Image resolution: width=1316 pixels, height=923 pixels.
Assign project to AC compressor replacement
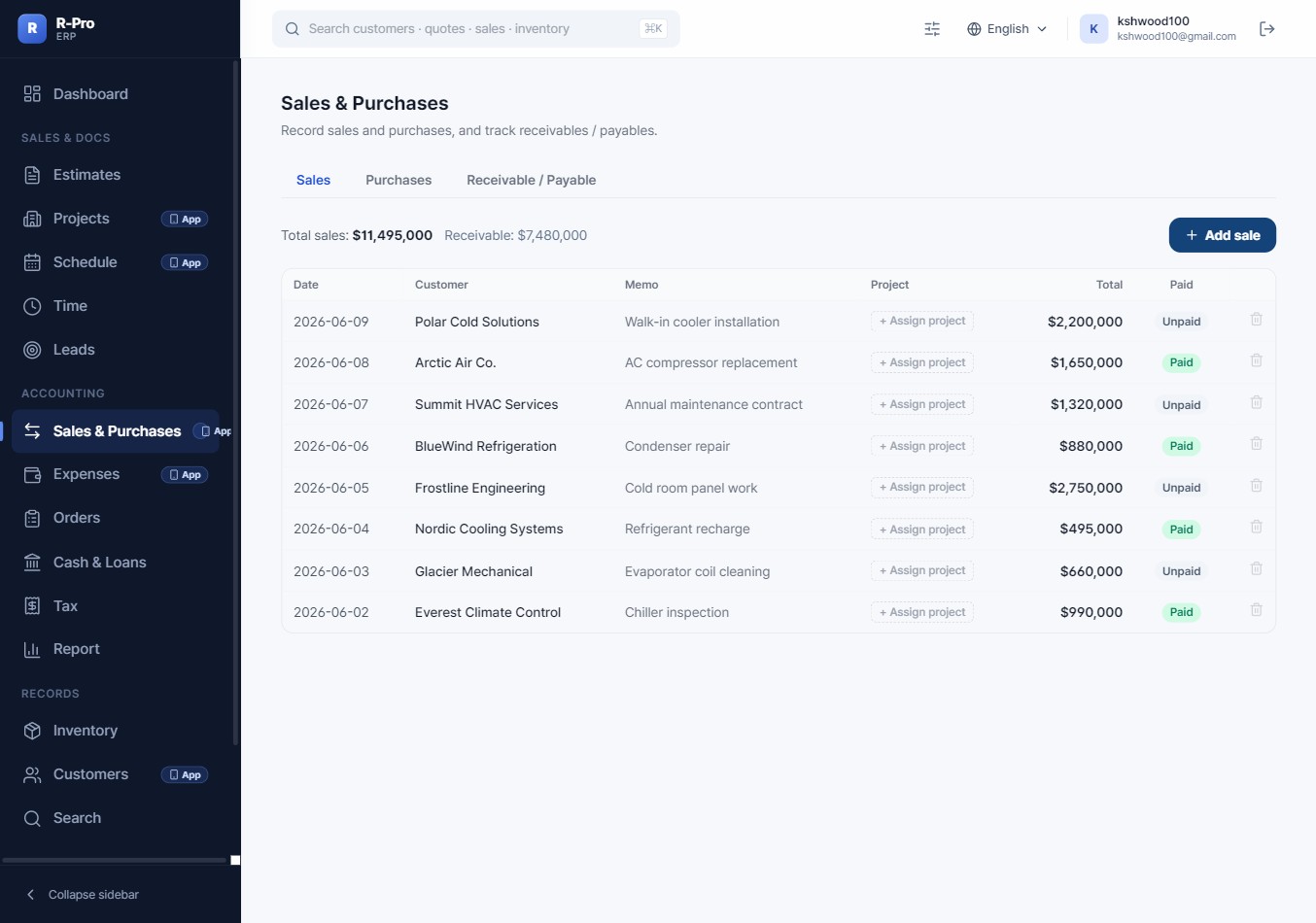pyautogui.click(x=922, y=362)
